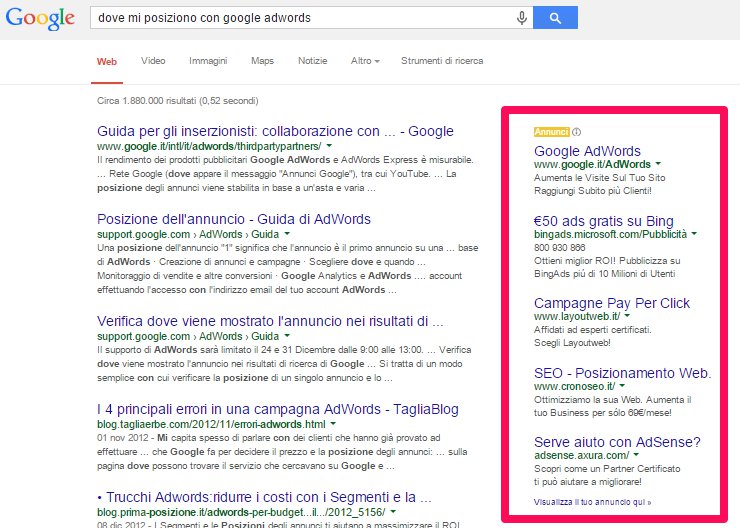Screen dimensions: 740x528
Task: Activate voice search microphone icon
Action: point(521,18)
